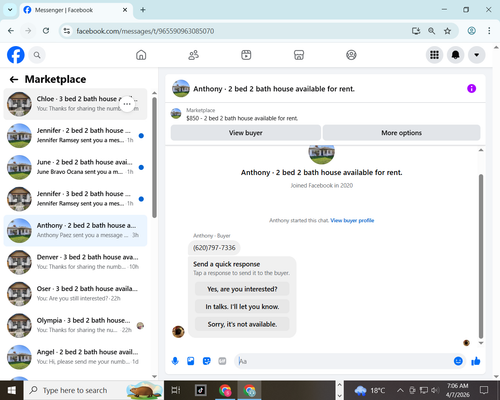The height and width of the screenshot is (400, 500).
Task: Reload the page
Action: [46, 31]
